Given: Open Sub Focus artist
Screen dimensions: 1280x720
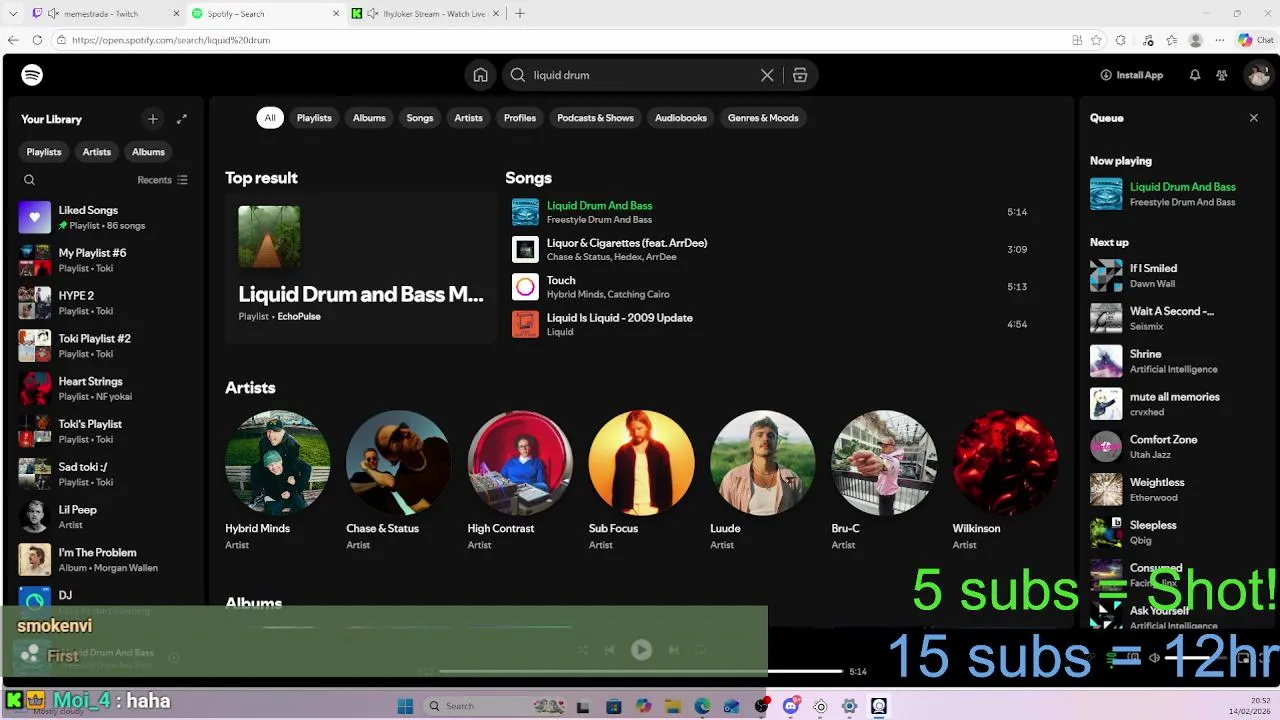Looking at the screenshot, I should point(641,479).
